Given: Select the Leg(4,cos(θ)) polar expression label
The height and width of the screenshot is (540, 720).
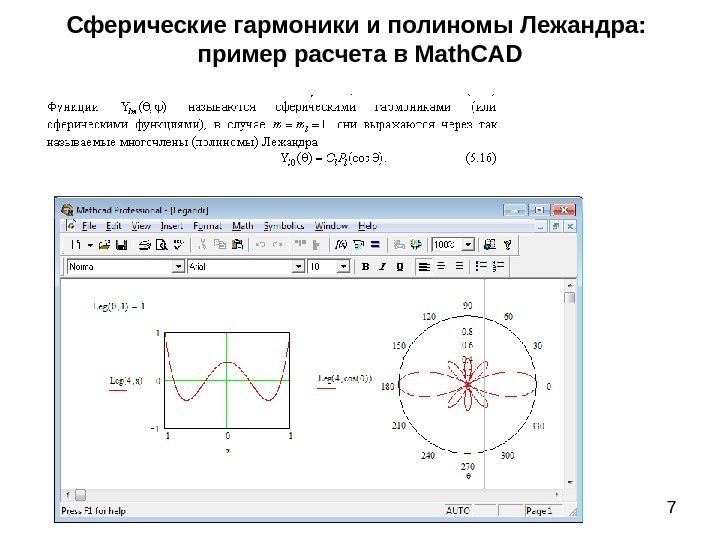Looking at the screenshot, I should coord(345,378).
